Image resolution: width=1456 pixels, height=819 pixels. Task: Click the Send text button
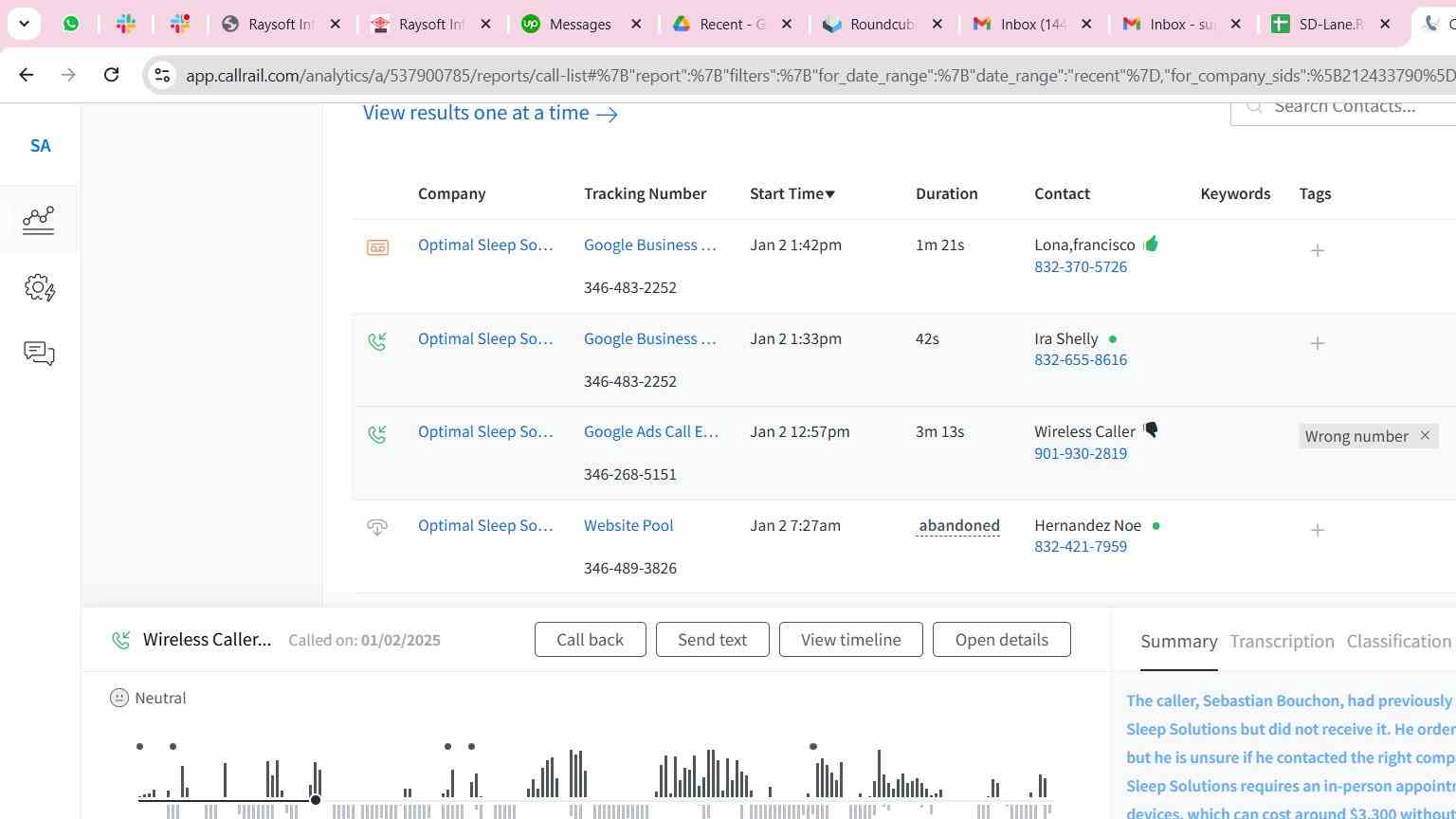tap(712, 640)
